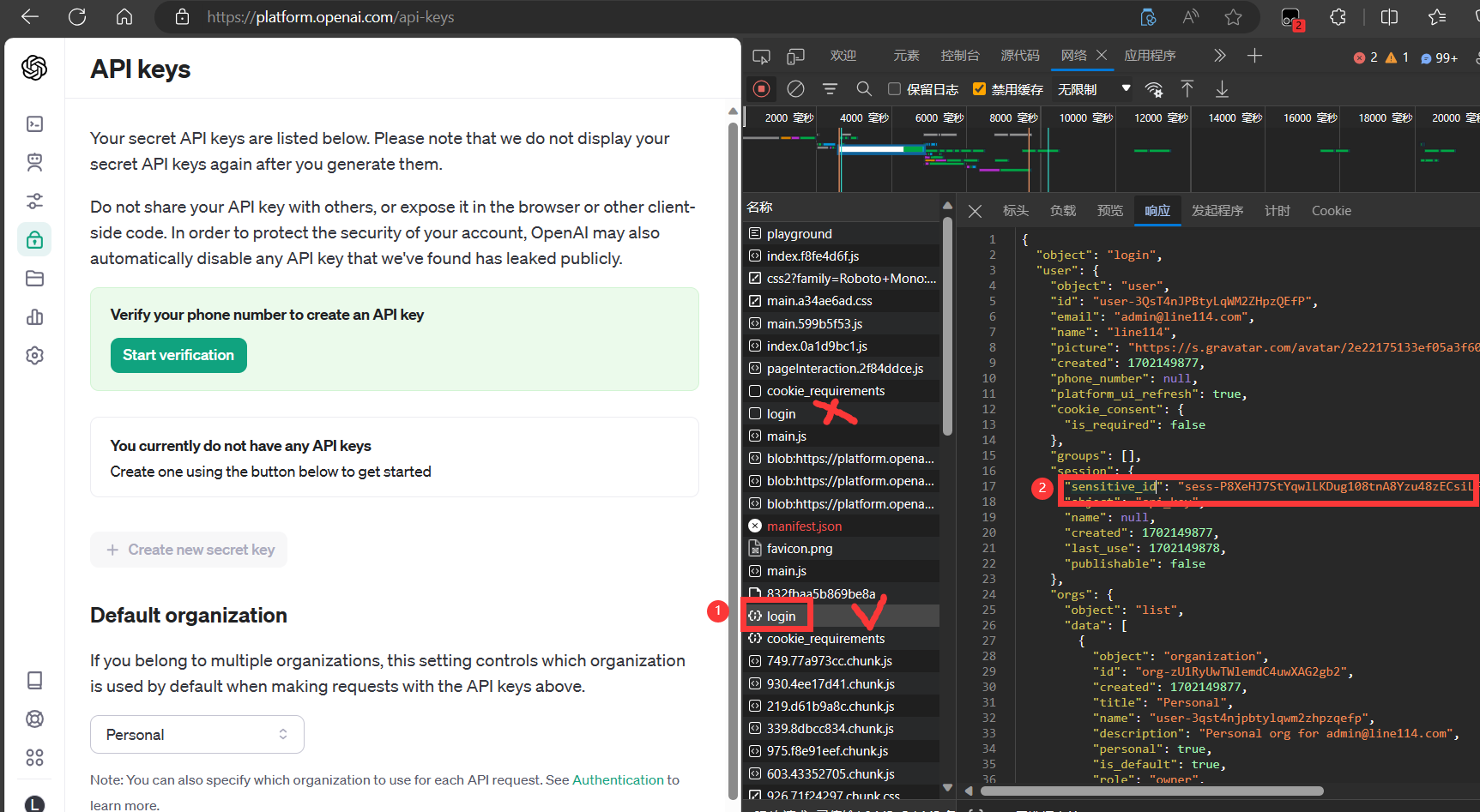Add new DevTools tab plus icon

1254,56
